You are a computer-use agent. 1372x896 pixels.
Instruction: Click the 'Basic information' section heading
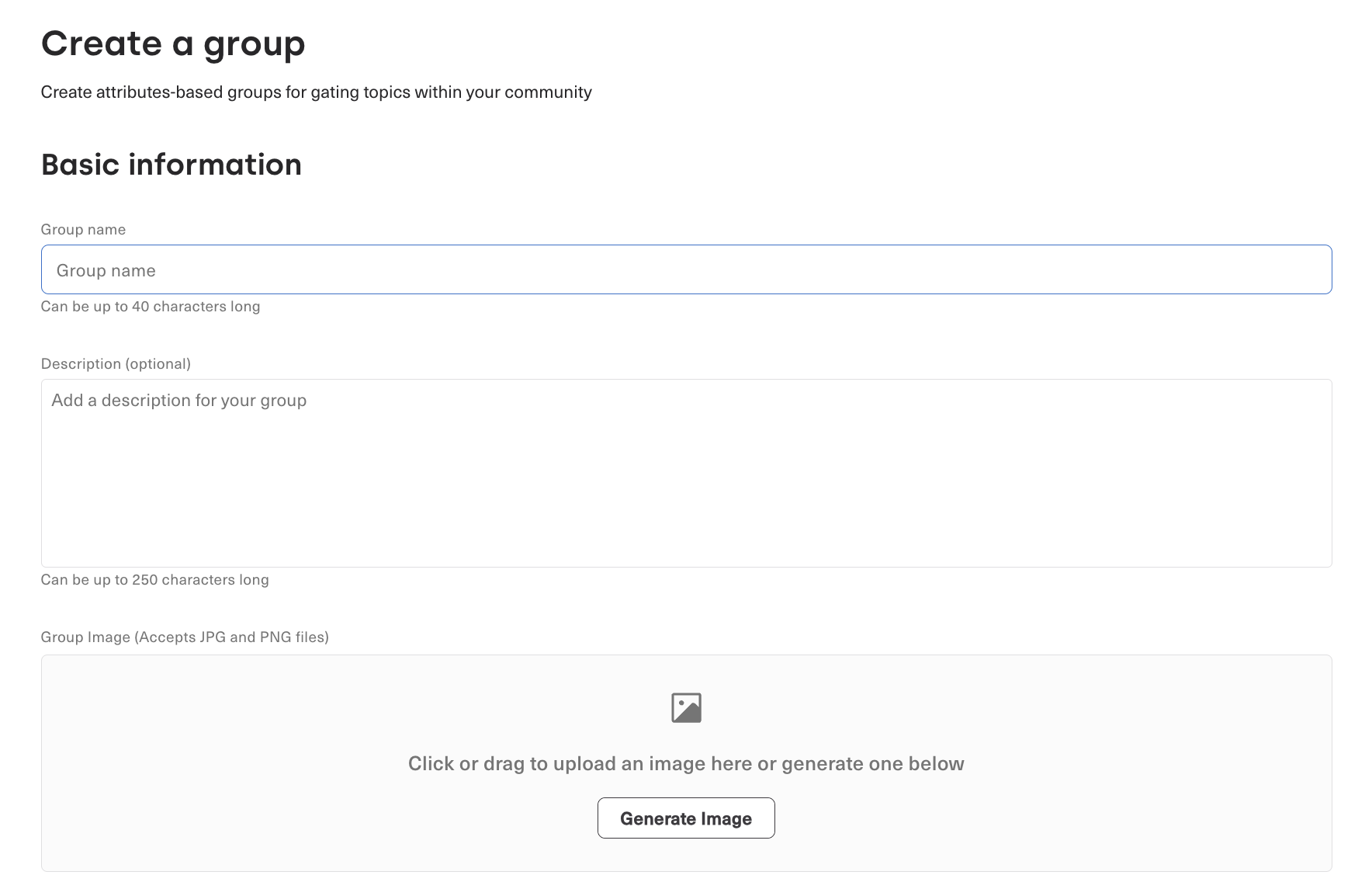point(171,165)
